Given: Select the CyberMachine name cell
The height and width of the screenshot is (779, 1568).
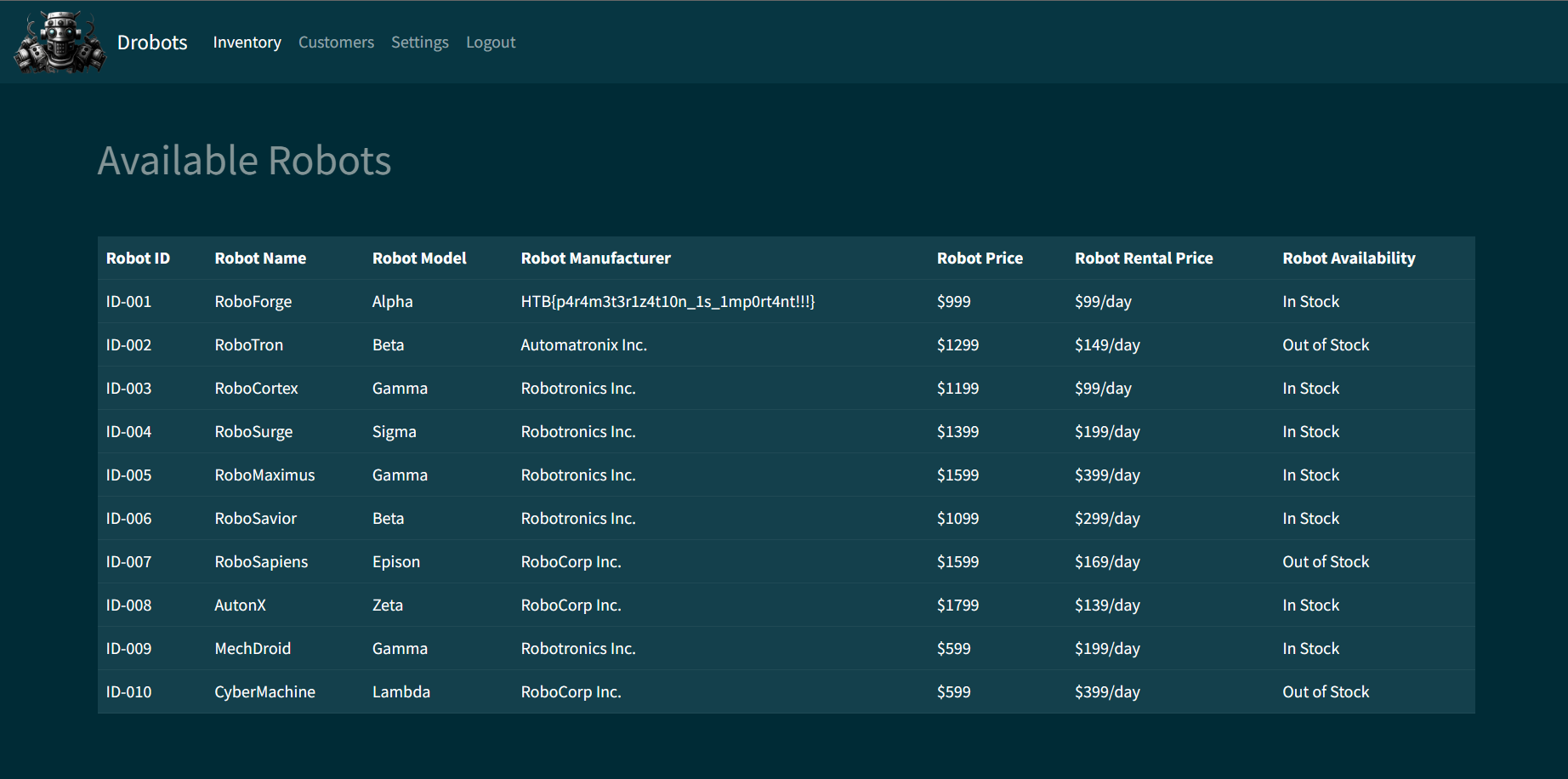Looking at the screenshot, I should (264, 692).
